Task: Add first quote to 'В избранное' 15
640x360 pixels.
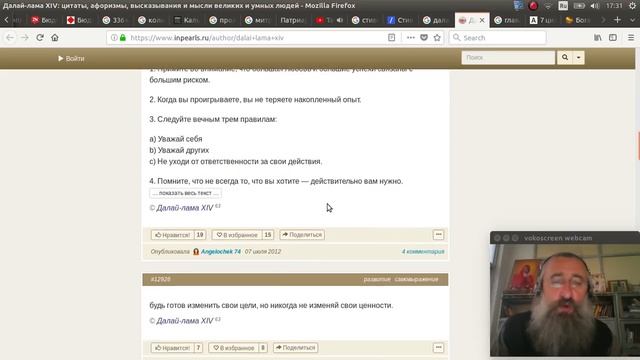Action: tap(242, 235)
